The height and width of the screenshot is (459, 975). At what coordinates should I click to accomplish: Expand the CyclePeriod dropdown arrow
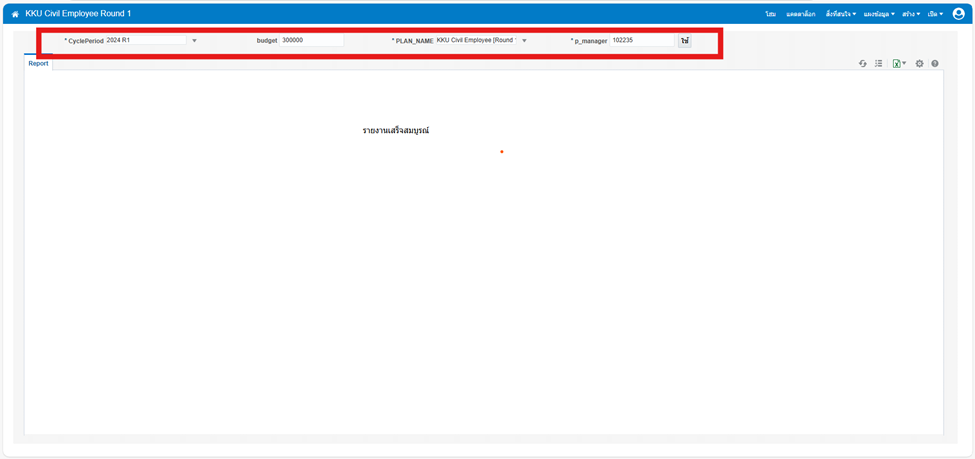[x=194, y=41]
